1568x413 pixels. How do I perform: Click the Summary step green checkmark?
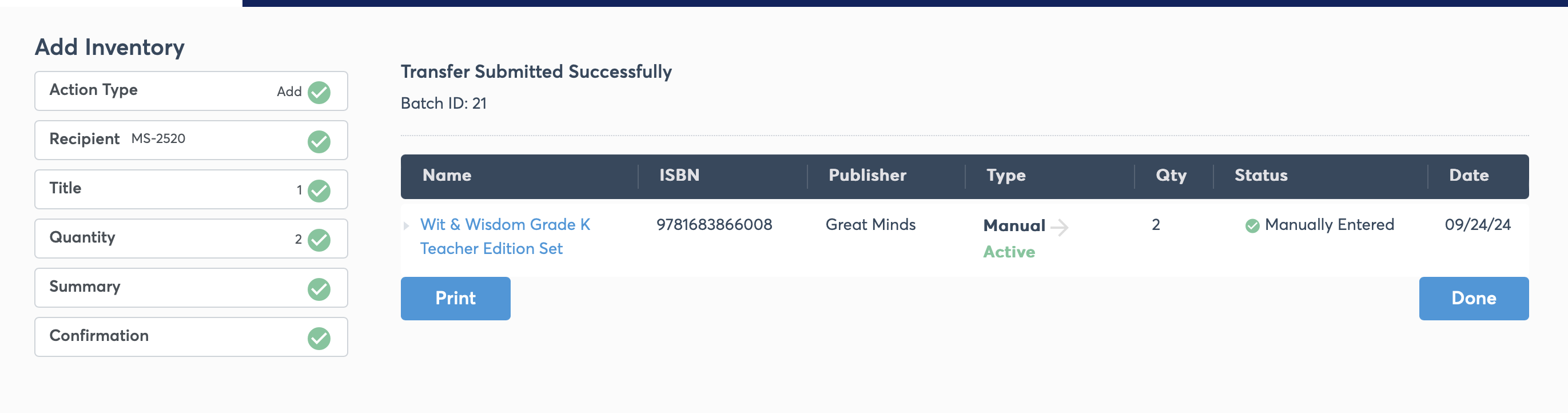319,289
